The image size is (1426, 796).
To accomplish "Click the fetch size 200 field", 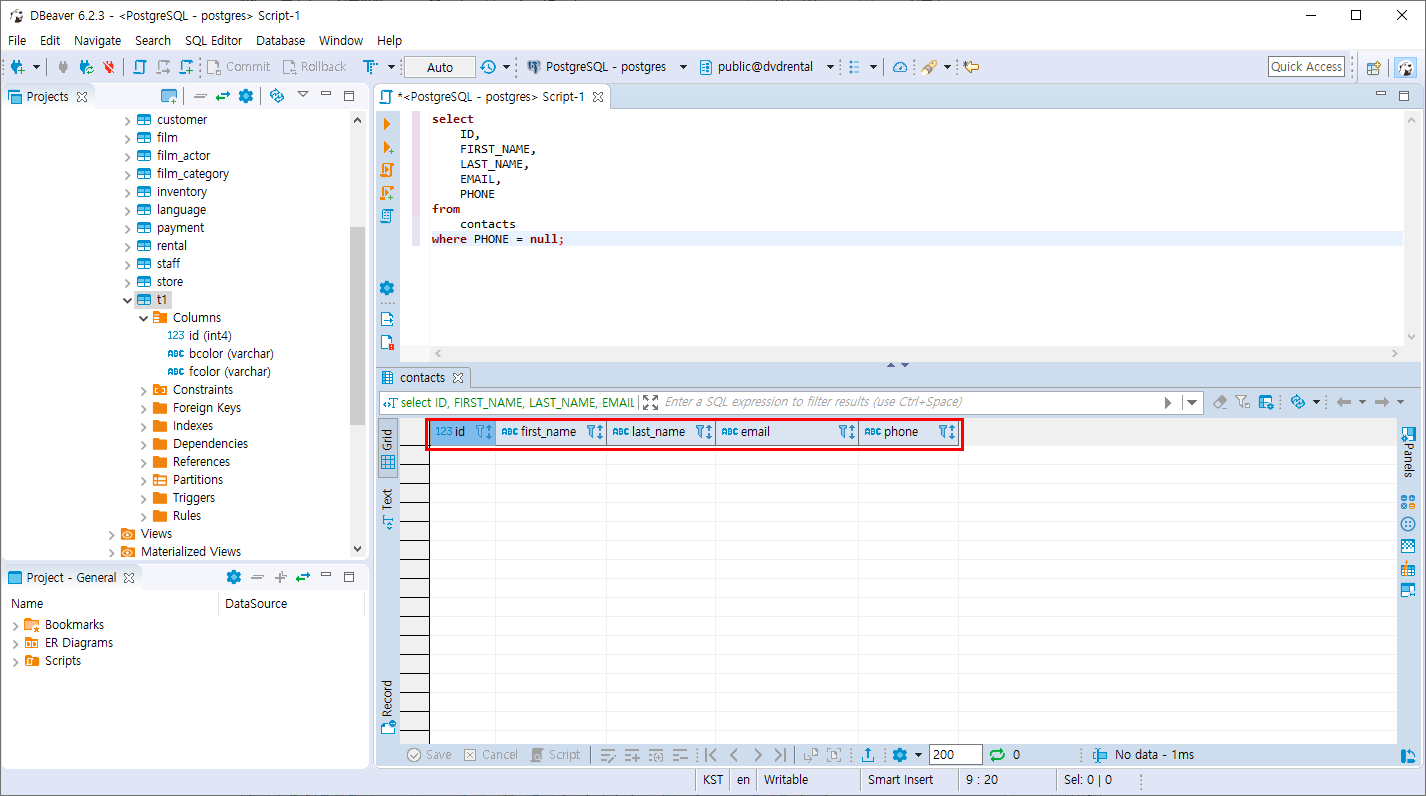I will (955, 755).
